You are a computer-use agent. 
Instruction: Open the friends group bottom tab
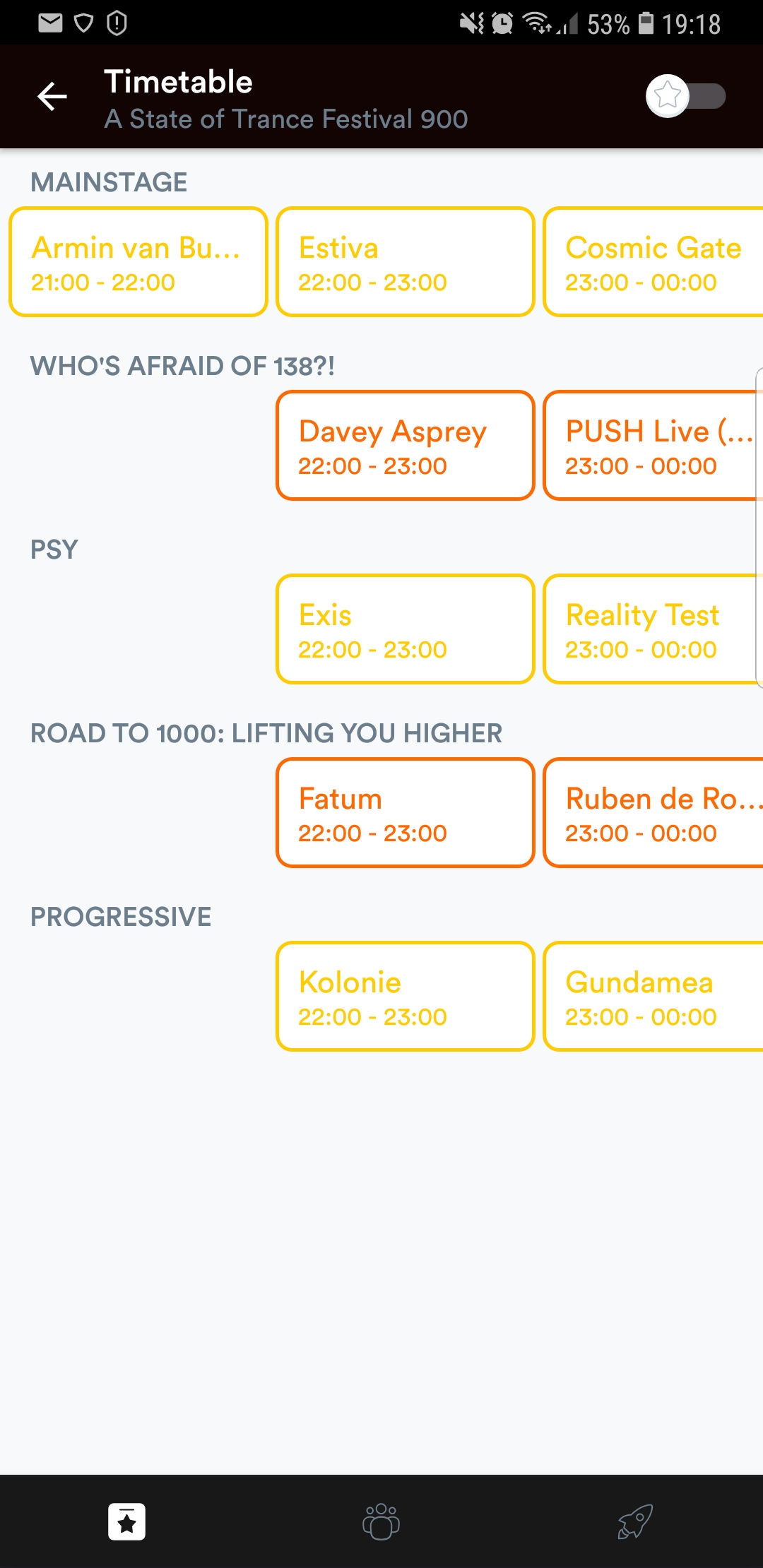tap(381, 1521)
